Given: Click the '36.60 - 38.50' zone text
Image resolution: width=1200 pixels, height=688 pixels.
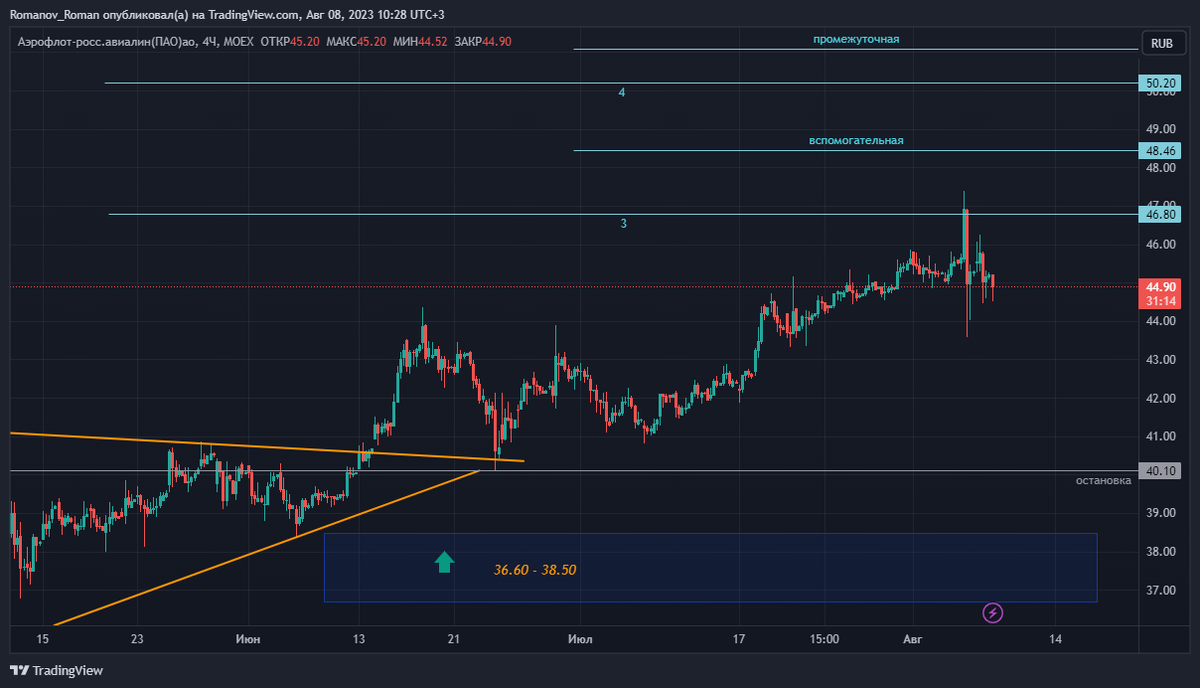Looking at the screenshot, I should coord(535,570).
